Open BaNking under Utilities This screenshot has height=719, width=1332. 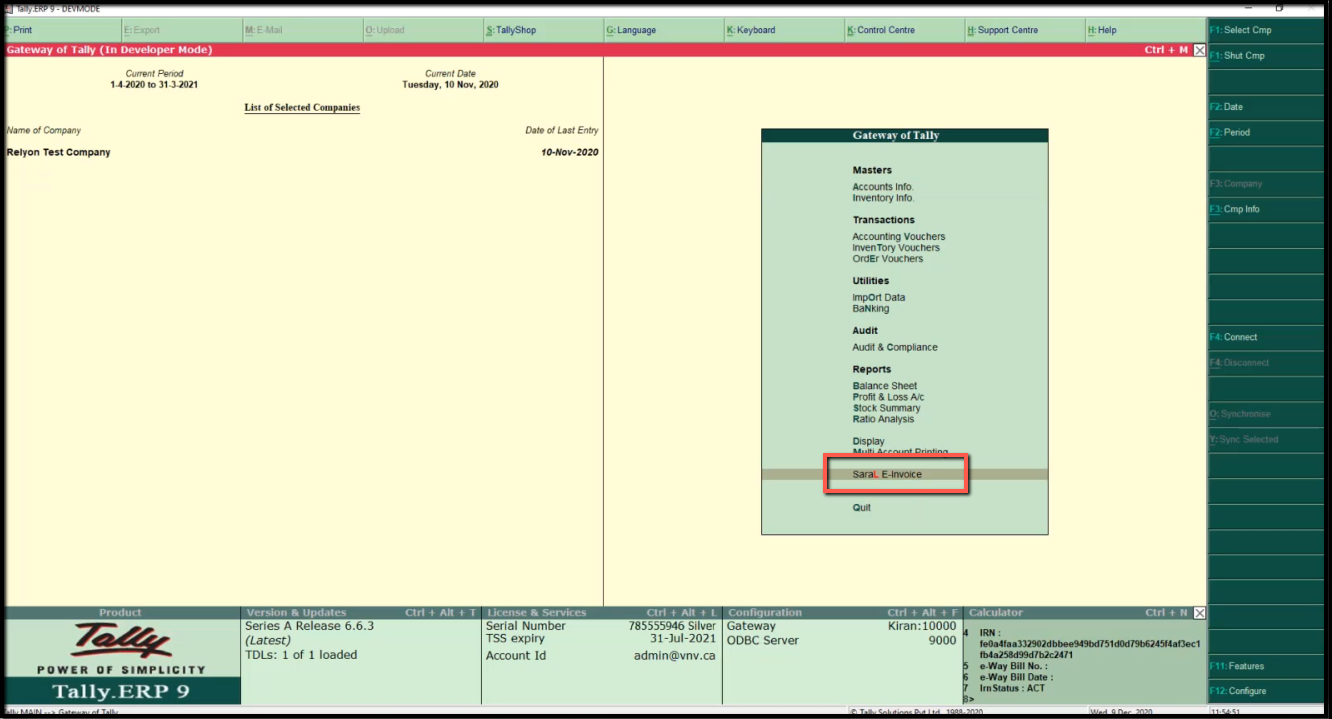(870, 309)
